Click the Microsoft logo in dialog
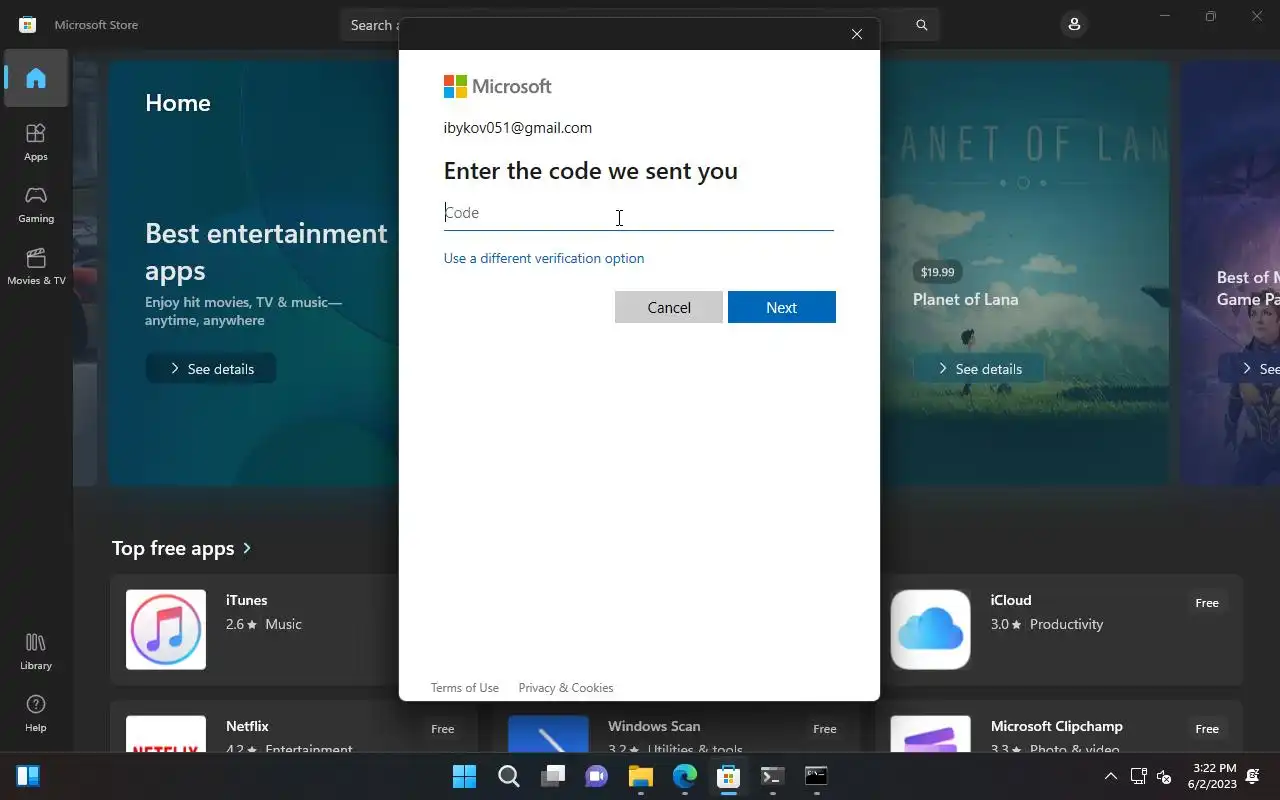Image resolution: width=1280 pixels, height=800 pixels. click(497, 87)
